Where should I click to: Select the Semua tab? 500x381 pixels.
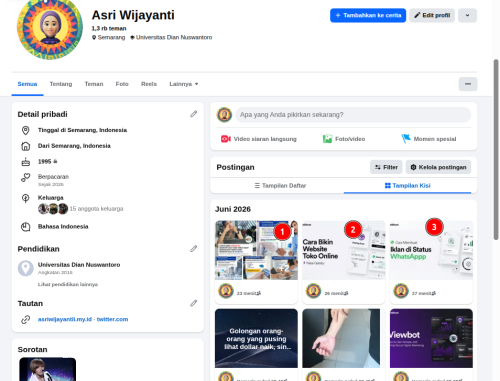coord(27,84)
